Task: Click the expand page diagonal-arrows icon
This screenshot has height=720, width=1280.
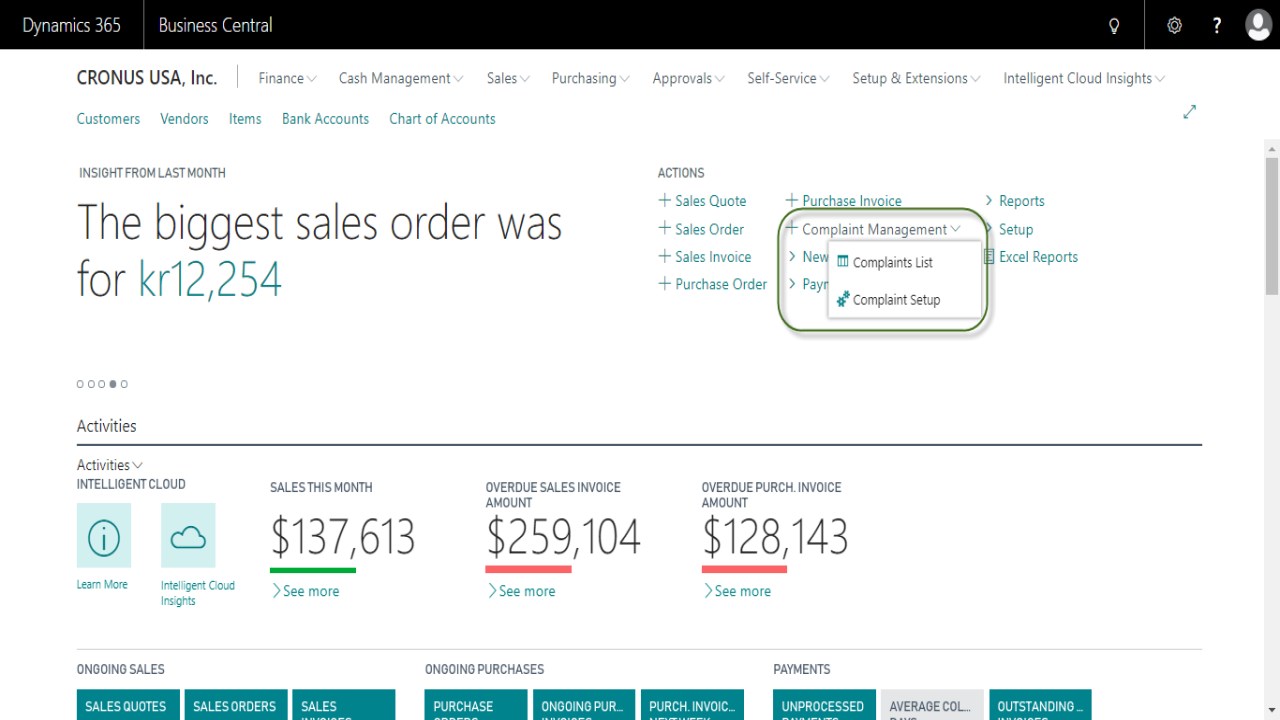Action: [x=1190, y=112]
